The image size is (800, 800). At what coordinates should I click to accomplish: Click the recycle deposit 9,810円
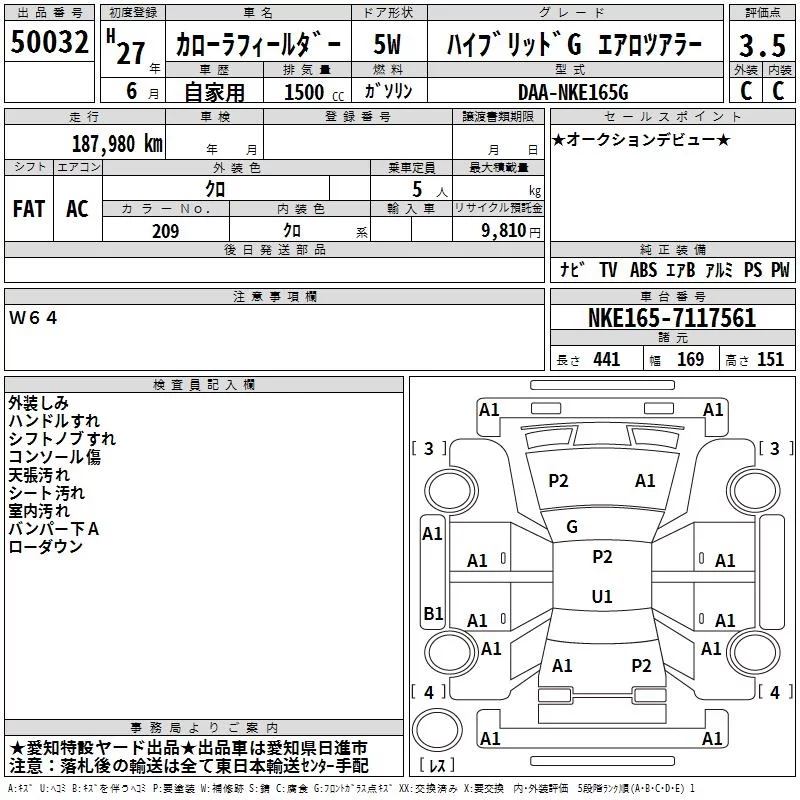tap(511, 231)
